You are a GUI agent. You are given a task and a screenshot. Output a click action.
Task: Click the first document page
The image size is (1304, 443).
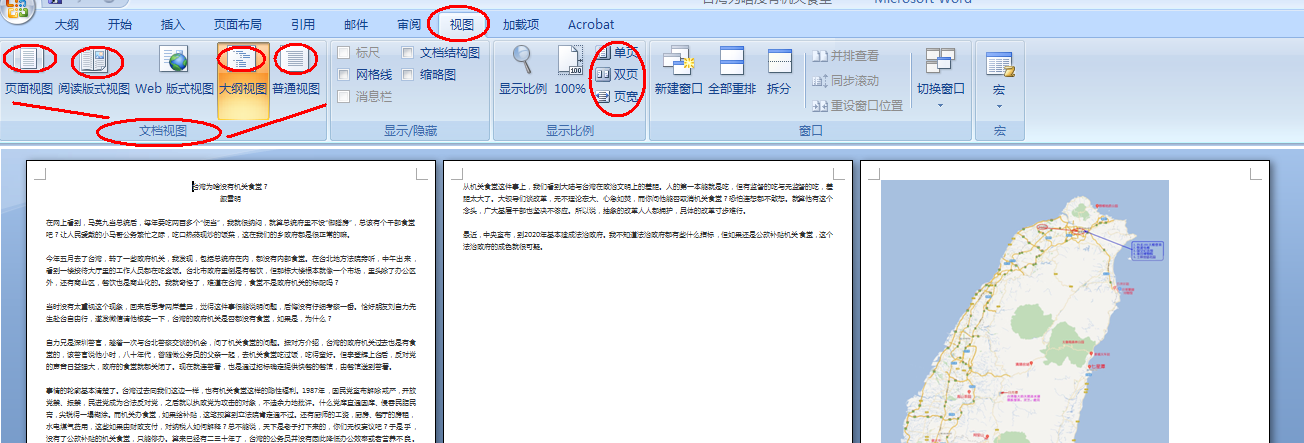click(x=230, y=302)
